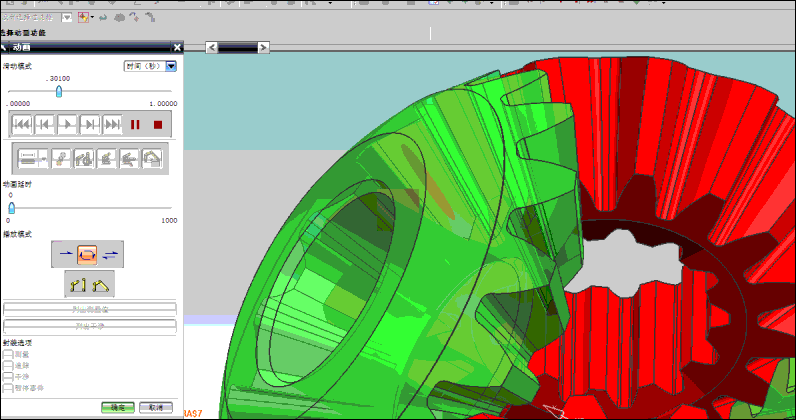796x420 pixels.
Task: Click the pink-framed selection tool icon
Action: 83,18
